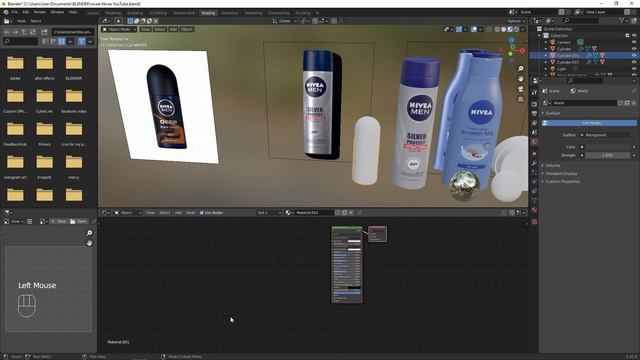Switch to the Shading workspace tab
640x360 pixels.
(208, 13)
